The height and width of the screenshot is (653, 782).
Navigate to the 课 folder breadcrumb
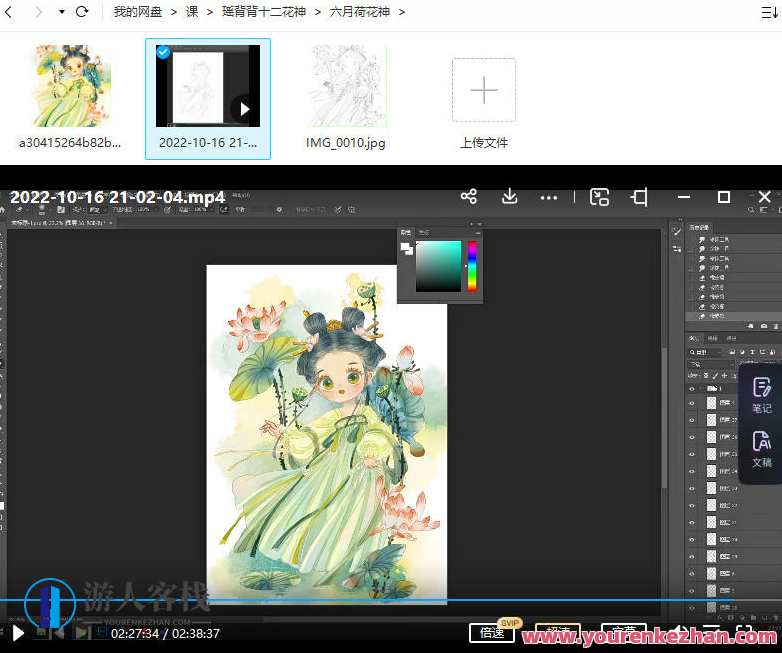(x=192, y=11)
